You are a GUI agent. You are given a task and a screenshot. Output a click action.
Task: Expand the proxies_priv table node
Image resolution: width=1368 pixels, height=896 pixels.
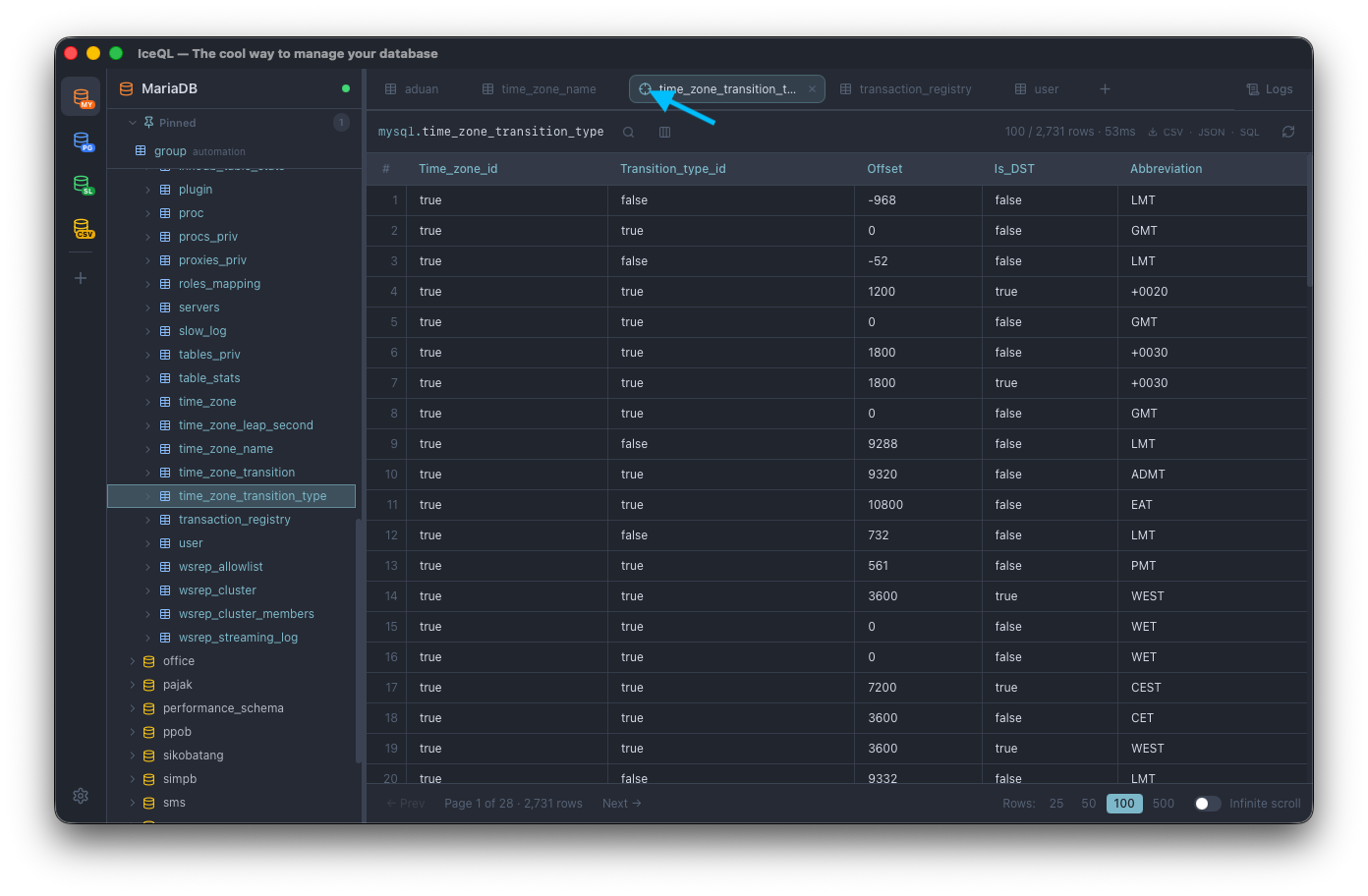coord(148,260)
